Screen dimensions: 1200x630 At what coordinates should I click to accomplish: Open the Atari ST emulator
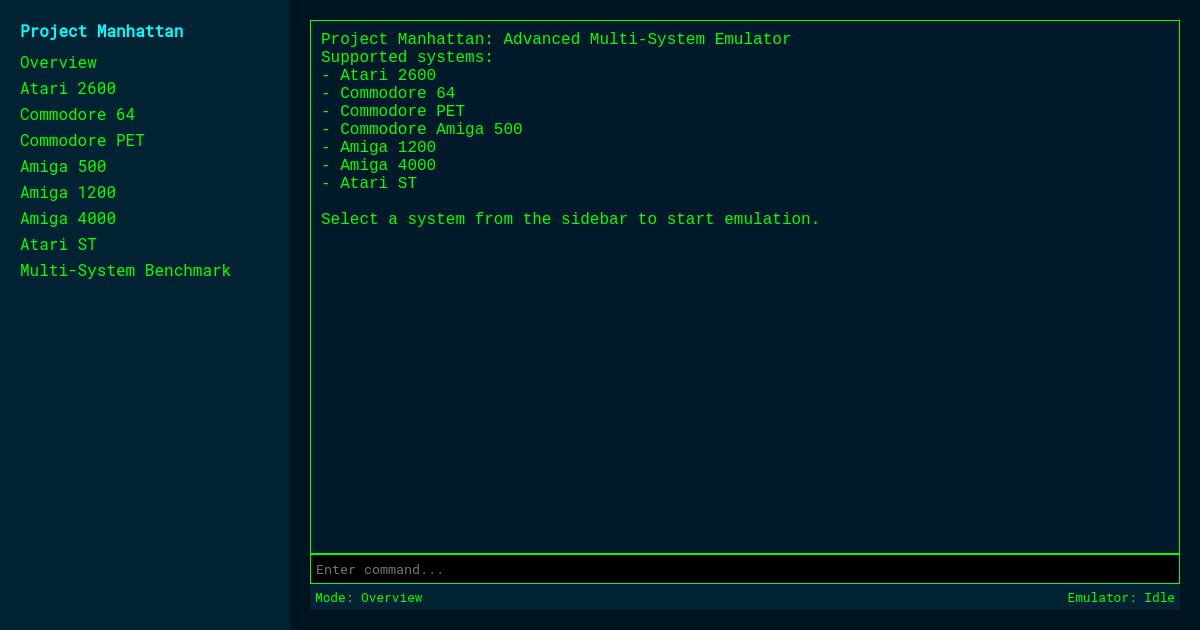58,245
